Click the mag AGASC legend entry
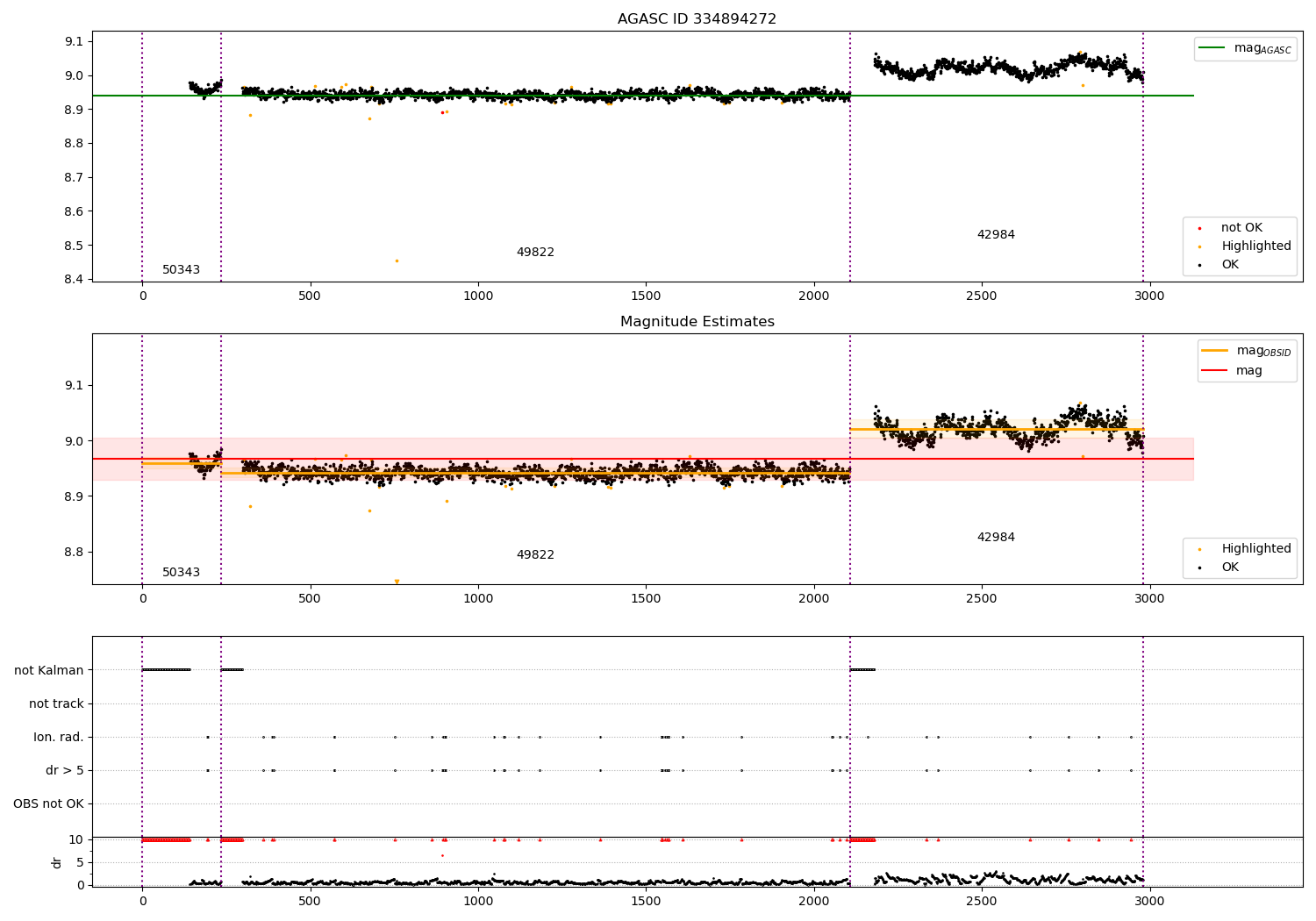Image resolution: width=1316 pixels, height=921 pixels. click(x=1245, y=49)
